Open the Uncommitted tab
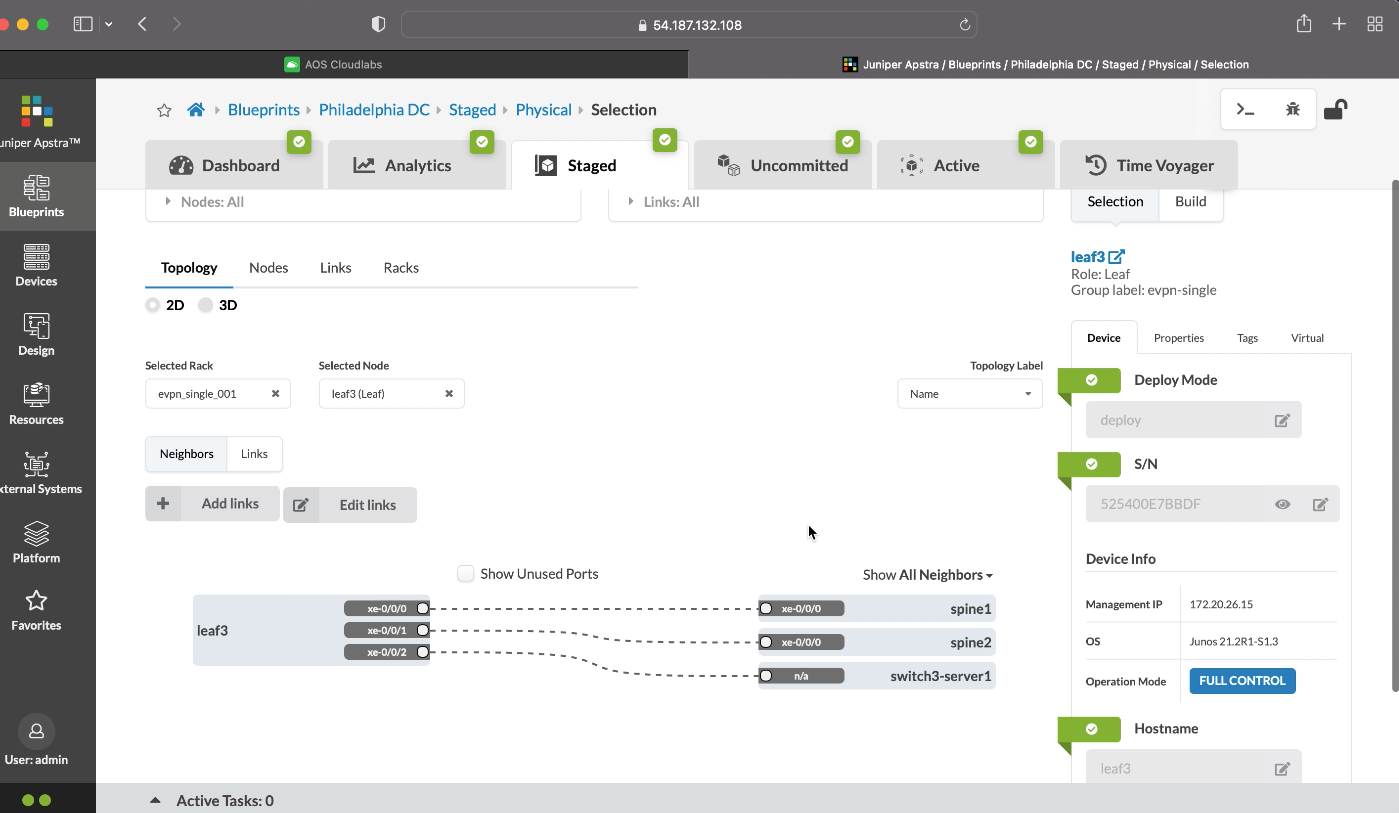This screenshot has height=813, width=1399. point(782,165)
